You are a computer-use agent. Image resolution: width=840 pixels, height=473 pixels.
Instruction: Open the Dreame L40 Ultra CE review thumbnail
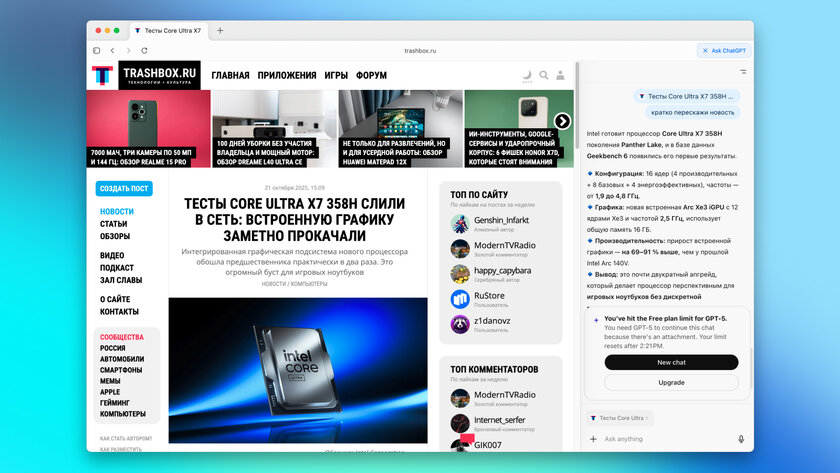click(x=275, y=129)
